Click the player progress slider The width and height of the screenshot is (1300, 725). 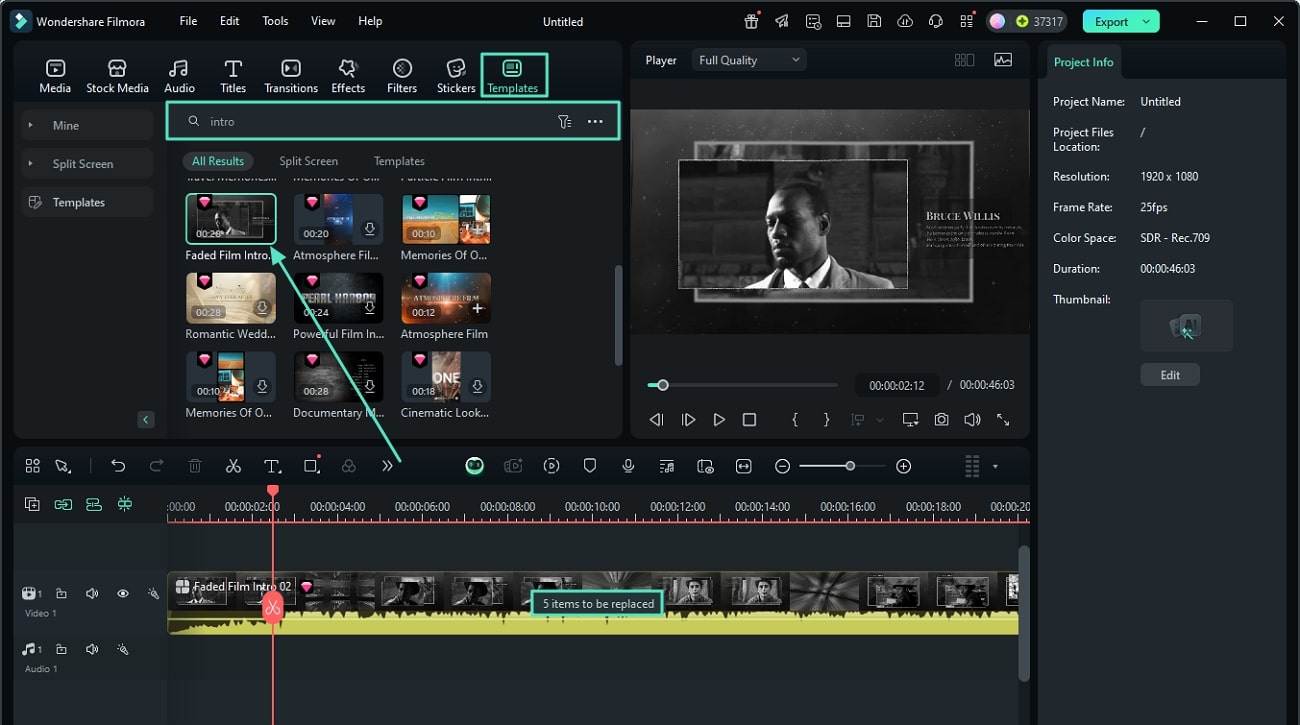point(743,385)
